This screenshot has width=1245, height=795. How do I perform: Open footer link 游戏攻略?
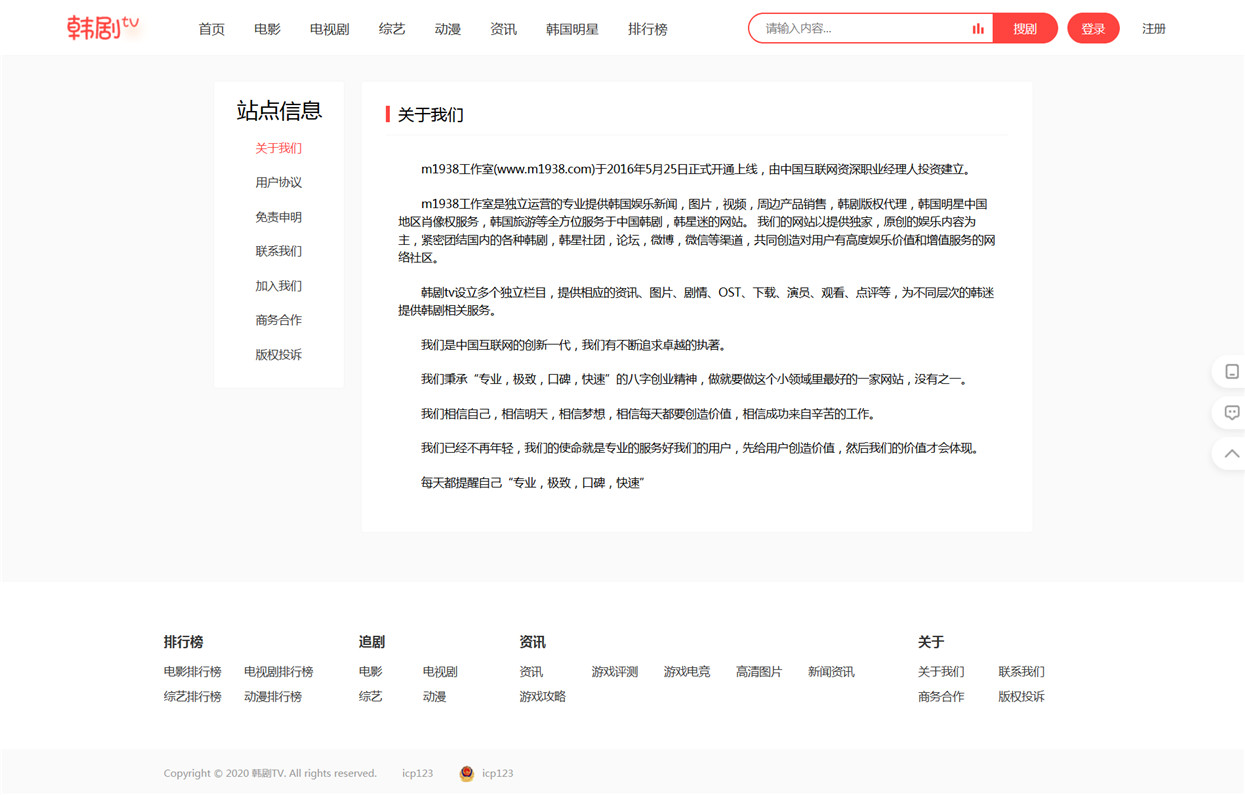[x=542, y=697]
